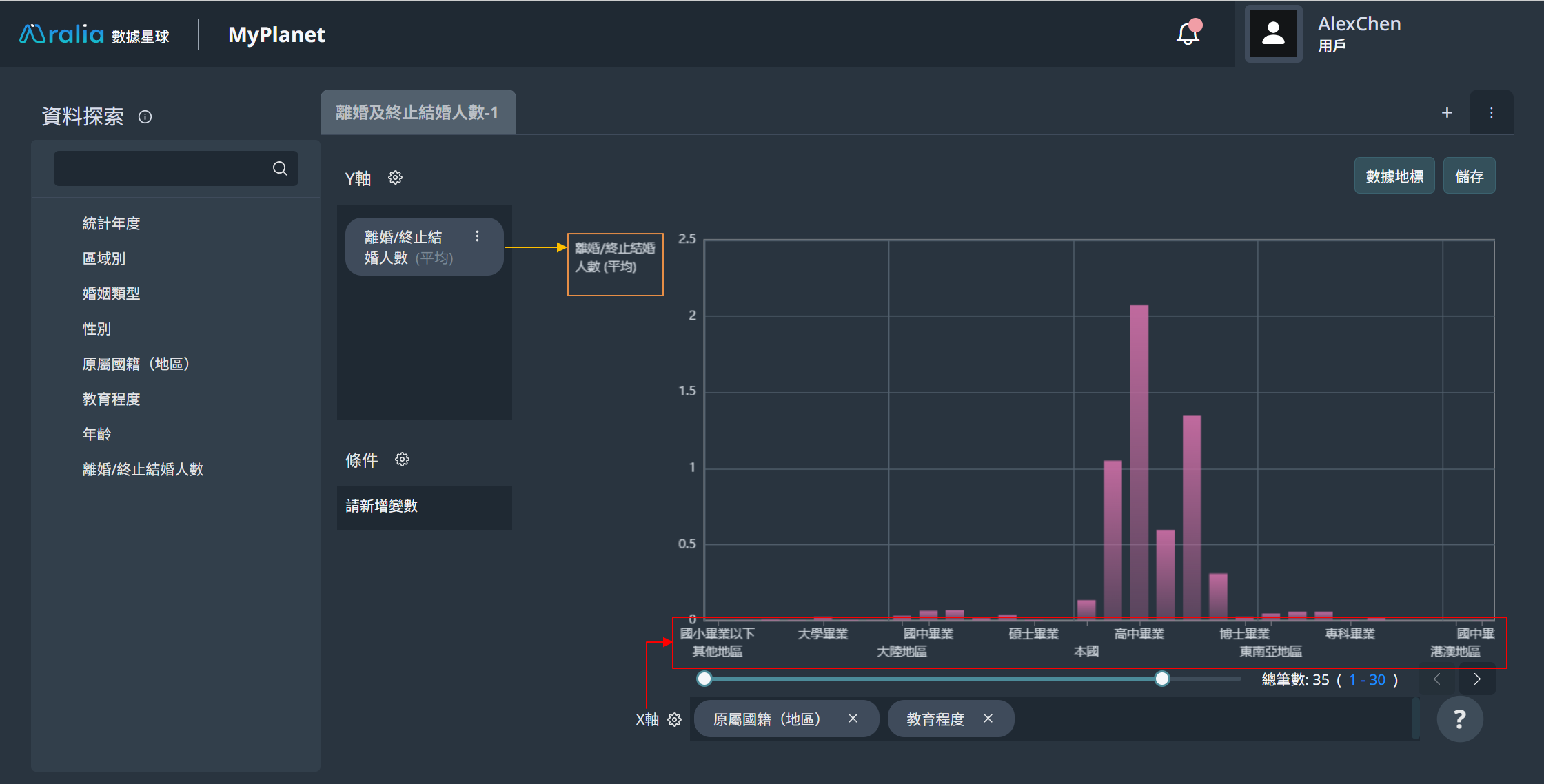The image size is (1544, 784).
Task: Click the search magnifier icon
Action: (280, 168)
